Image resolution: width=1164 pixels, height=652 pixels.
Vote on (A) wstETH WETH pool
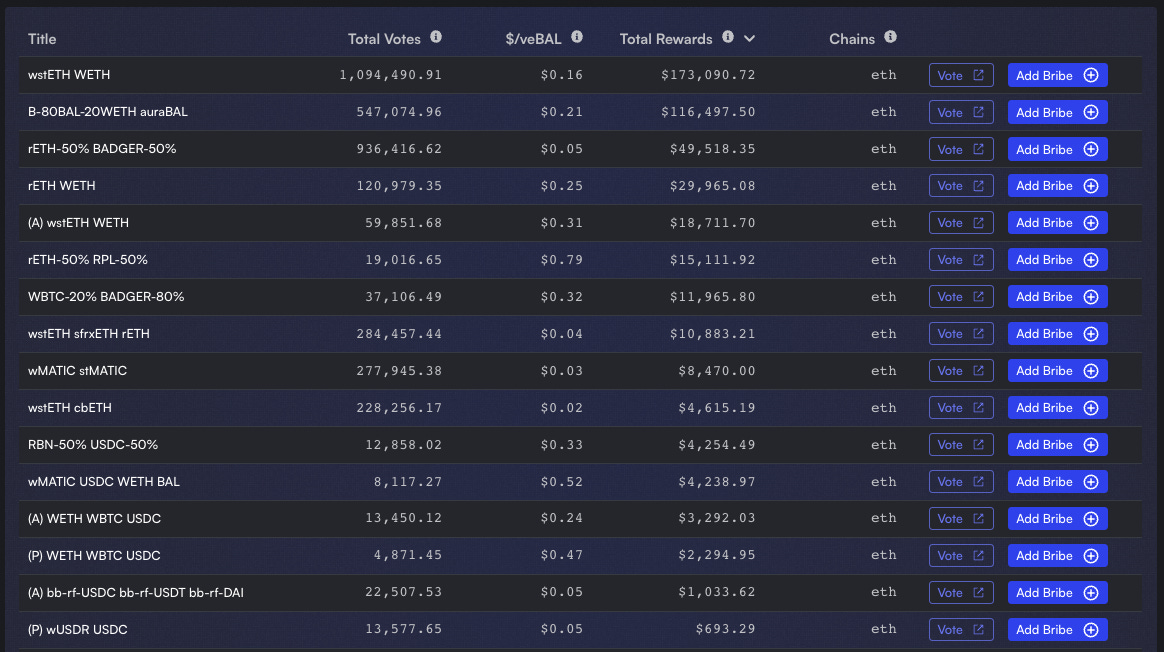961,223
